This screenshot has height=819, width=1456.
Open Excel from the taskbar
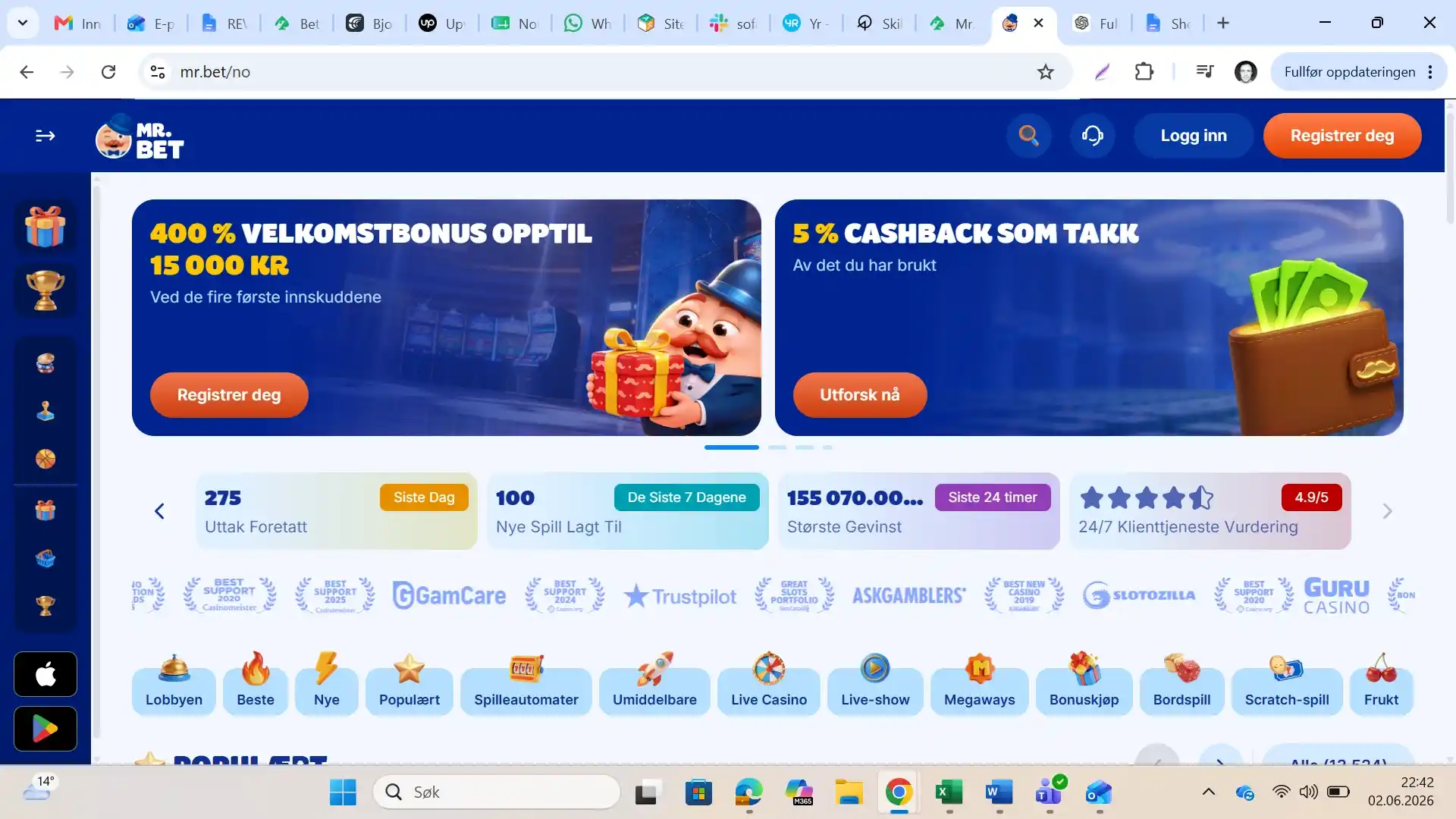pos(949,792)
